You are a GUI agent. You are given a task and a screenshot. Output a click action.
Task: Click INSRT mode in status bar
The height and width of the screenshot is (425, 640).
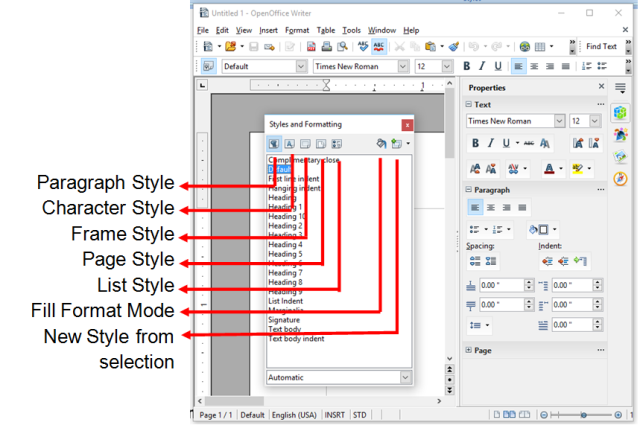coord(335,415)
